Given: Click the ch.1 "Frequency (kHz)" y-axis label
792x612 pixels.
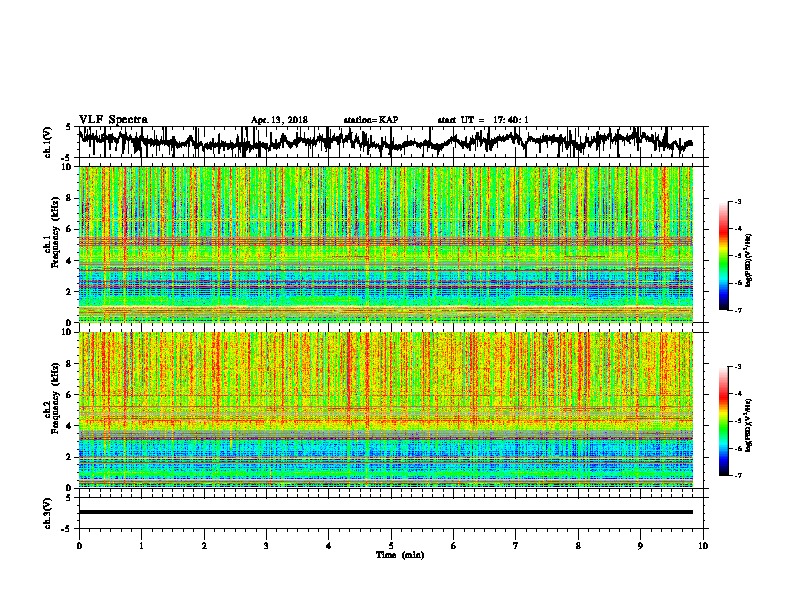Looking at the screenshot, I should point(55,233).
